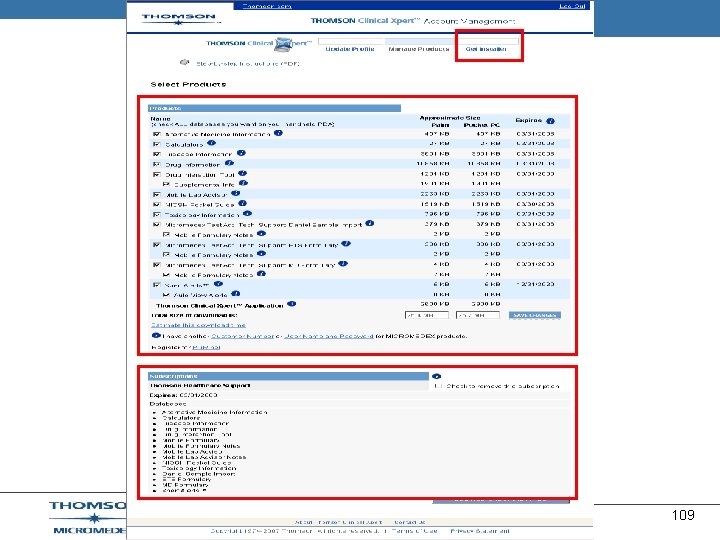Click the Pocket PC total download size field
This screenshot has height=540, width=720.
pyautogui.click(x=478, y=315)
